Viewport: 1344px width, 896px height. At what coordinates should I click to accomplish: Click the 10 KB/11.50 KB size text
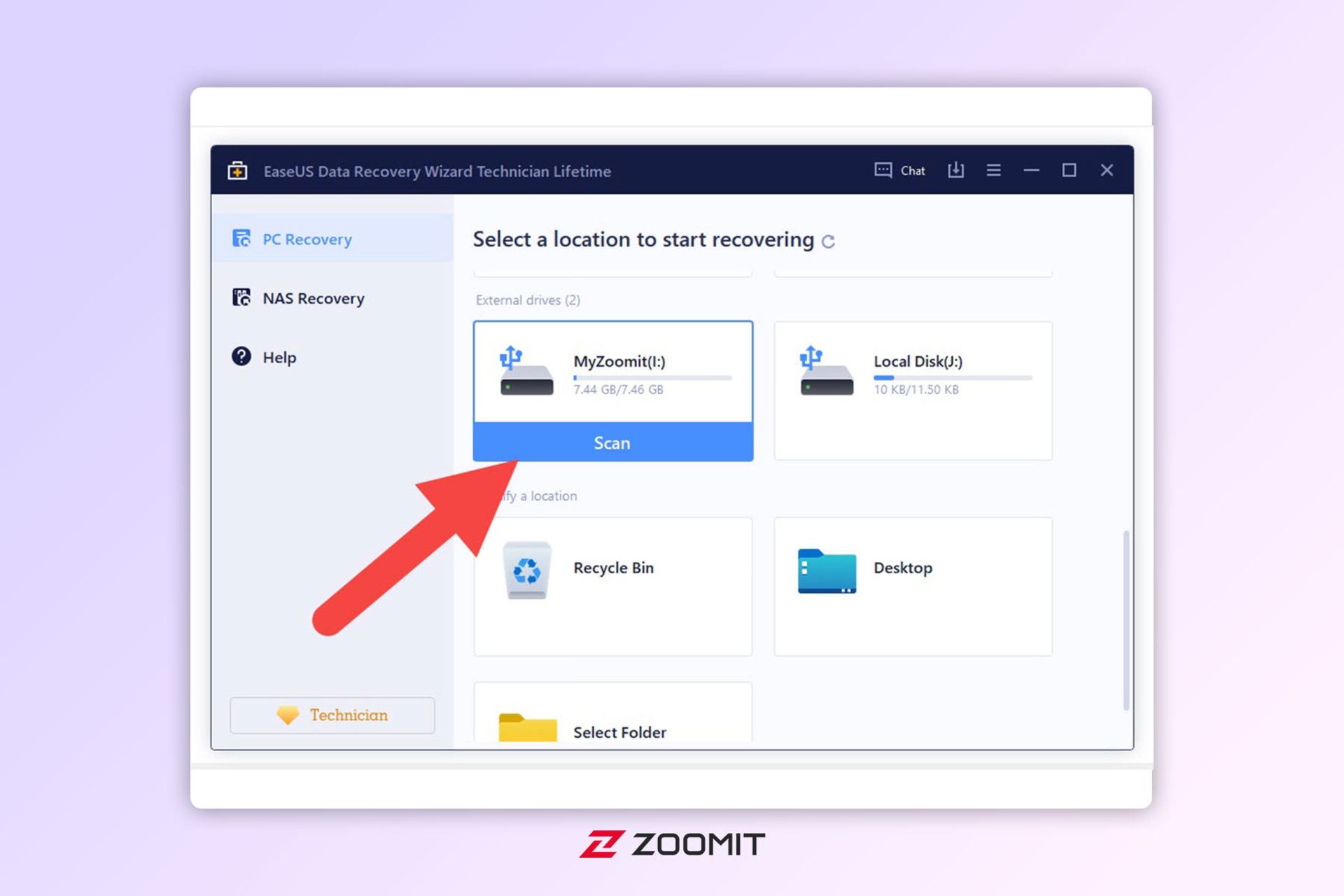(916, 389)
